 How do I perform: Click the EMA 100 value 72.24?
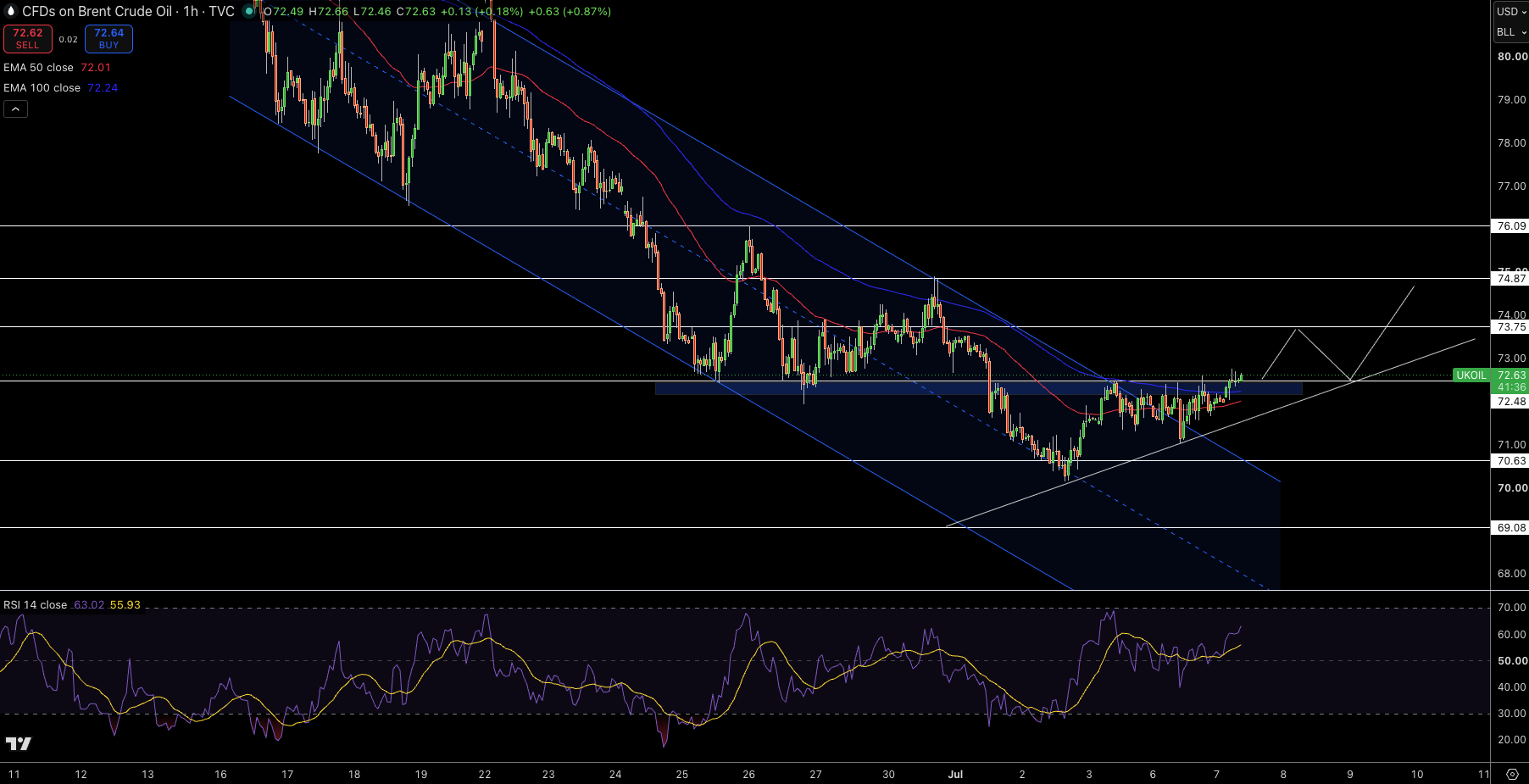pyautogui.click(x=103, y=88)
